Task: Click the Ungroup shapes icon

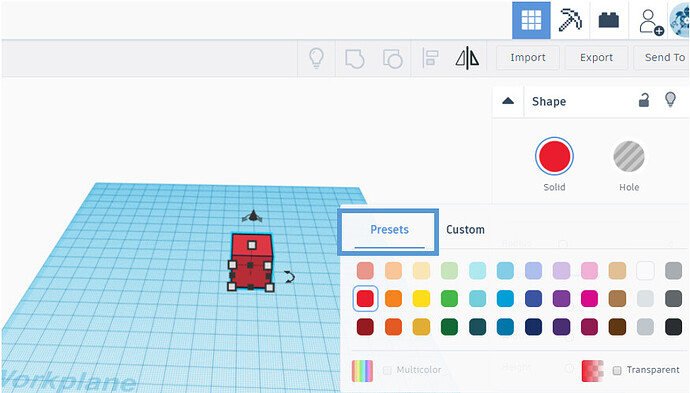Action: coord(393,59)
